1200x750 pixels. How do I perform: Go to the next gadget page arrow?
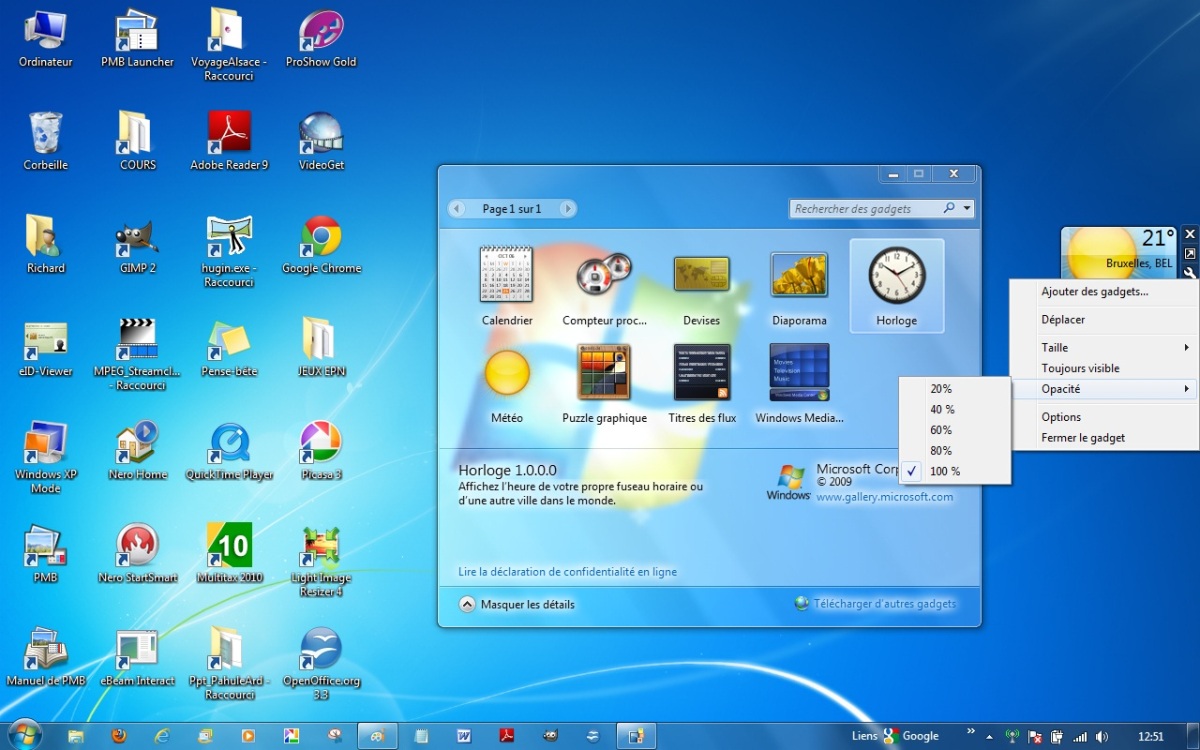click(x=567, y=209)
